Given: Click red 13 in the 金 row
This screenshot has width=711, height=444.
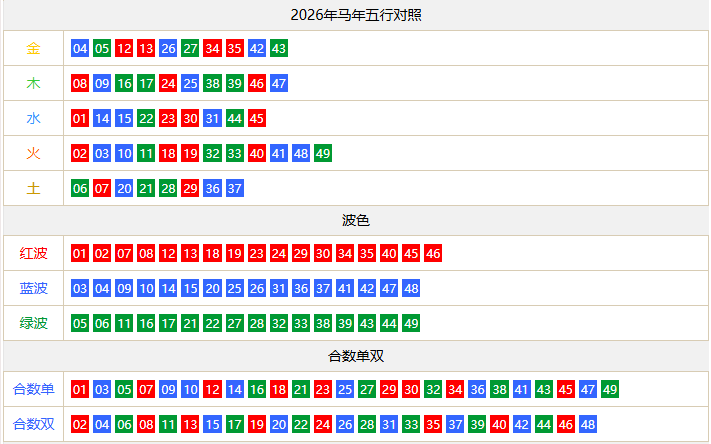Looking at the screenshot, I should 146,48.
